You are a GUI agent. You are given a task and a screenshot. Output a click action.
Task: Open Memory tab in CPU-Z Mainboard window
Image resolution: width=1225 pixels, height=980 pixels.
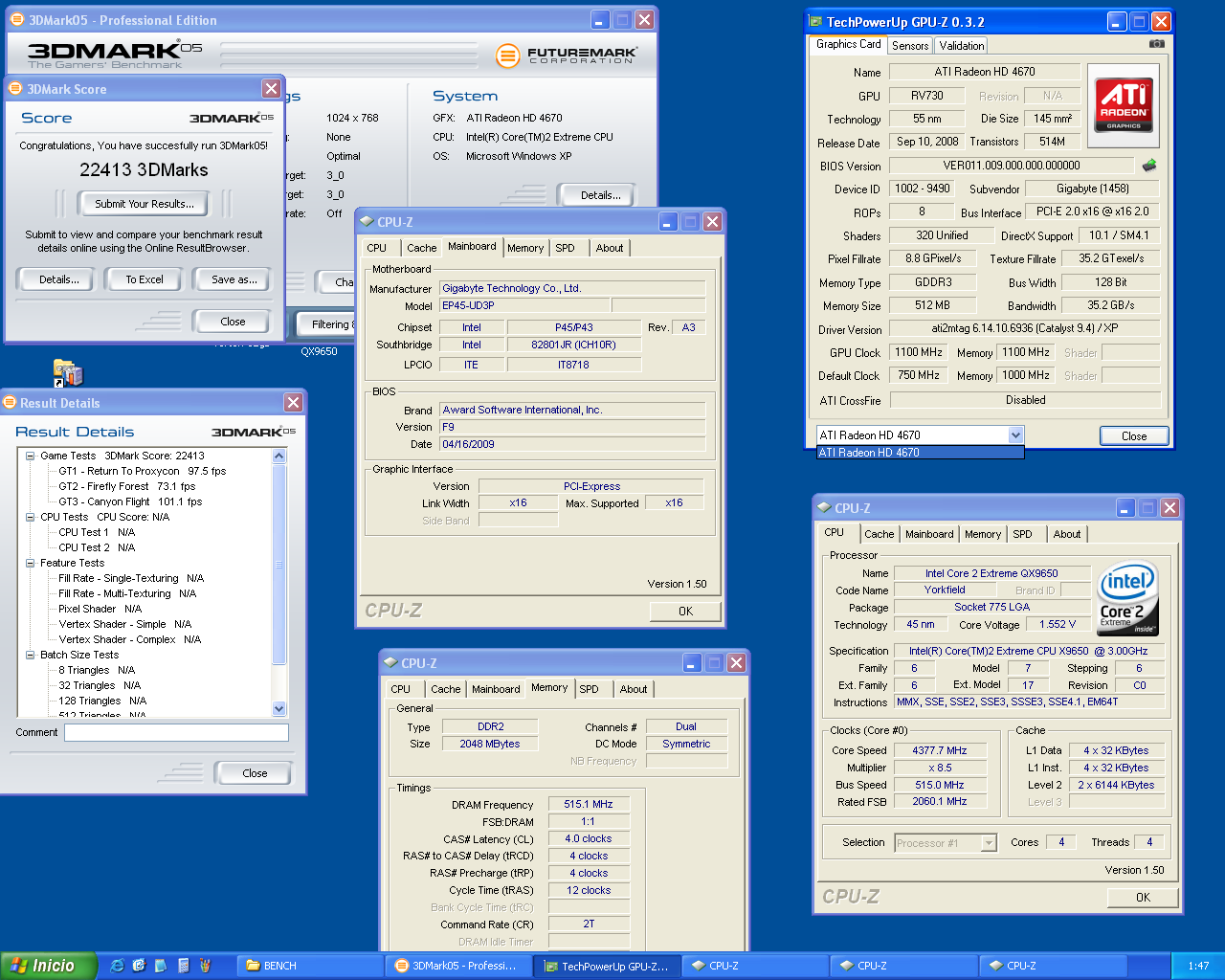coord(525,248)
